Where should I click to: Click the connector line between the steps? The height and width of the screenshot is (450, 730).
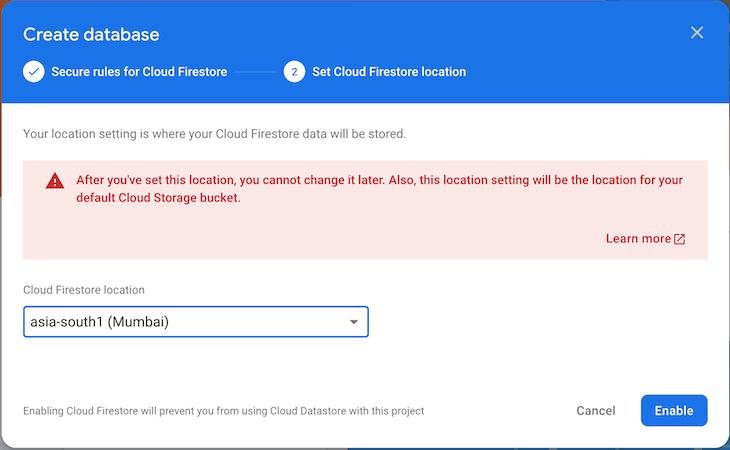[x=255, y=72]
